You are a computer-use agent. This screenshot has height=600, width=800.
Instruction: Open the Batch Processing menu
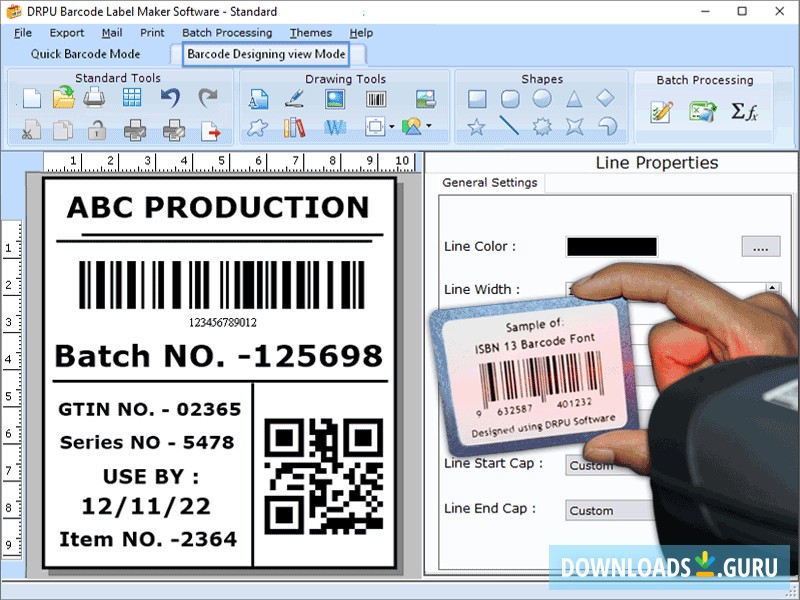[227, 33]
